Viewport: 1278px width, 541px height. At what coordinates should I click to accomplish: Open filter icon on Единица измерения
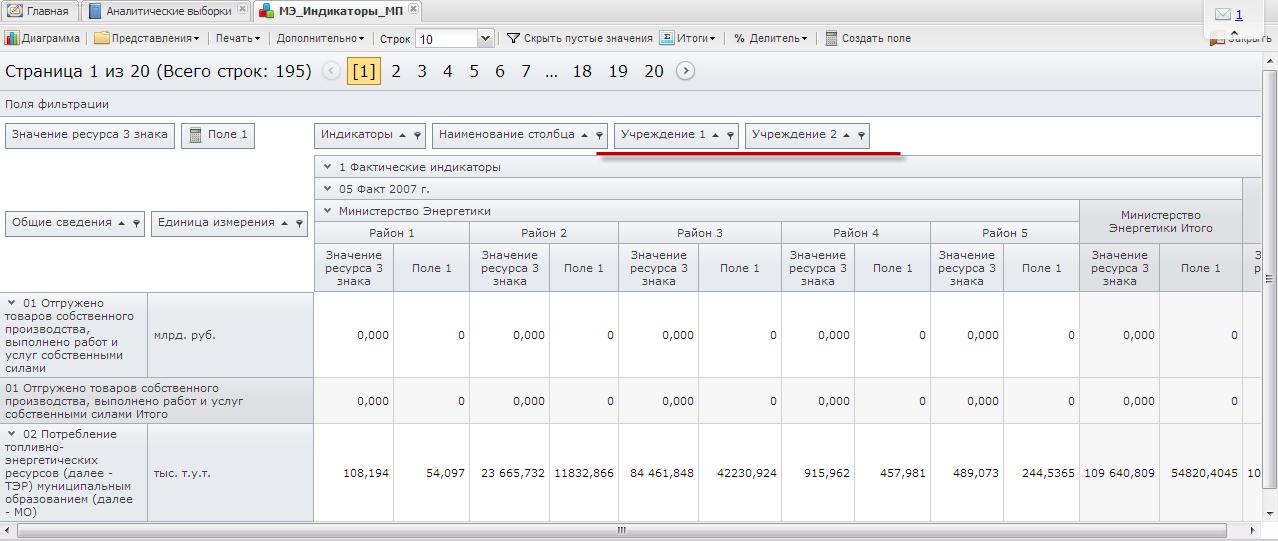click(x=300, y=224)
